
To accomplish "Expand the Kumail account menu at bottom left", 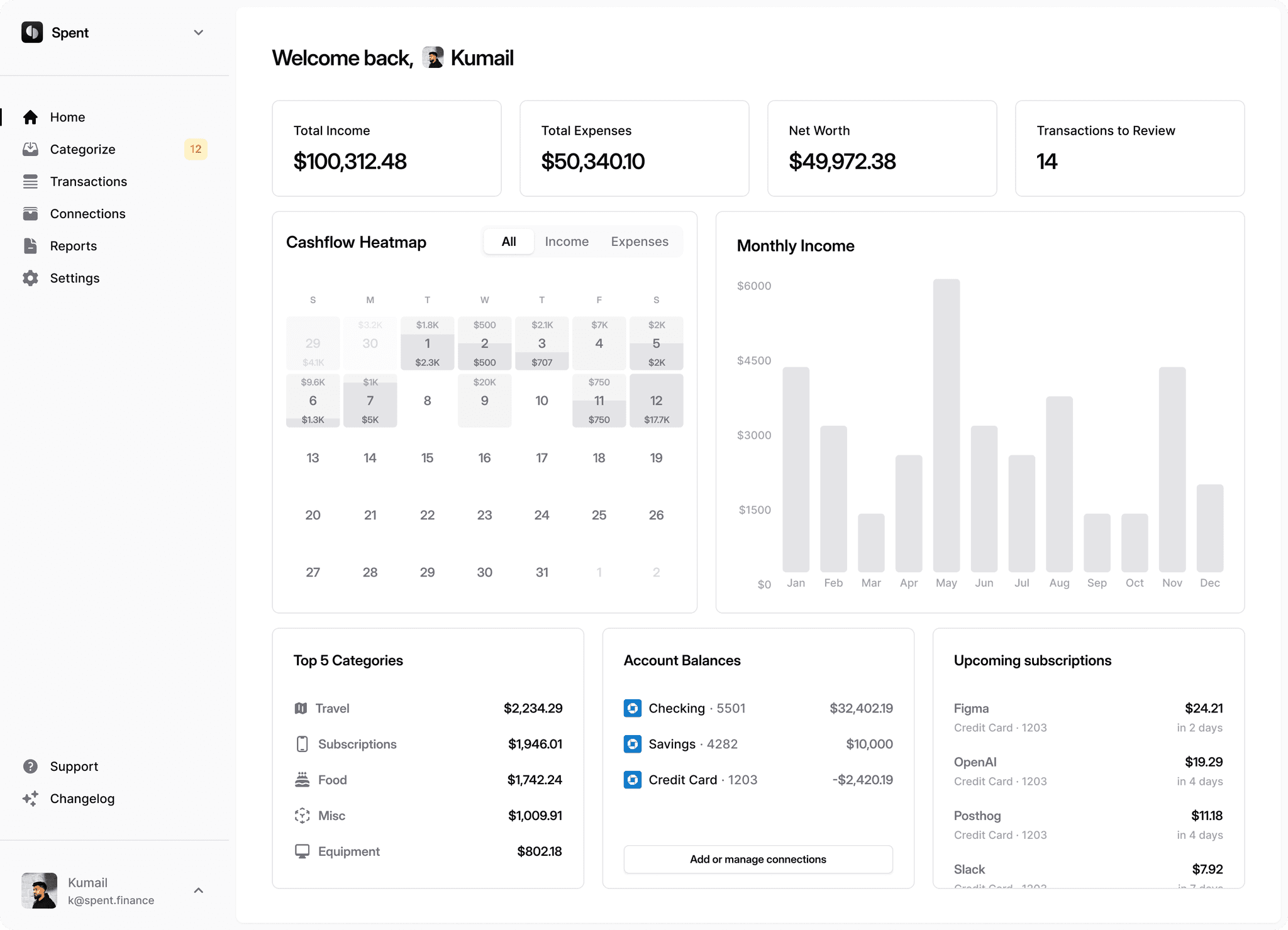I will click(x=198, y=890).
